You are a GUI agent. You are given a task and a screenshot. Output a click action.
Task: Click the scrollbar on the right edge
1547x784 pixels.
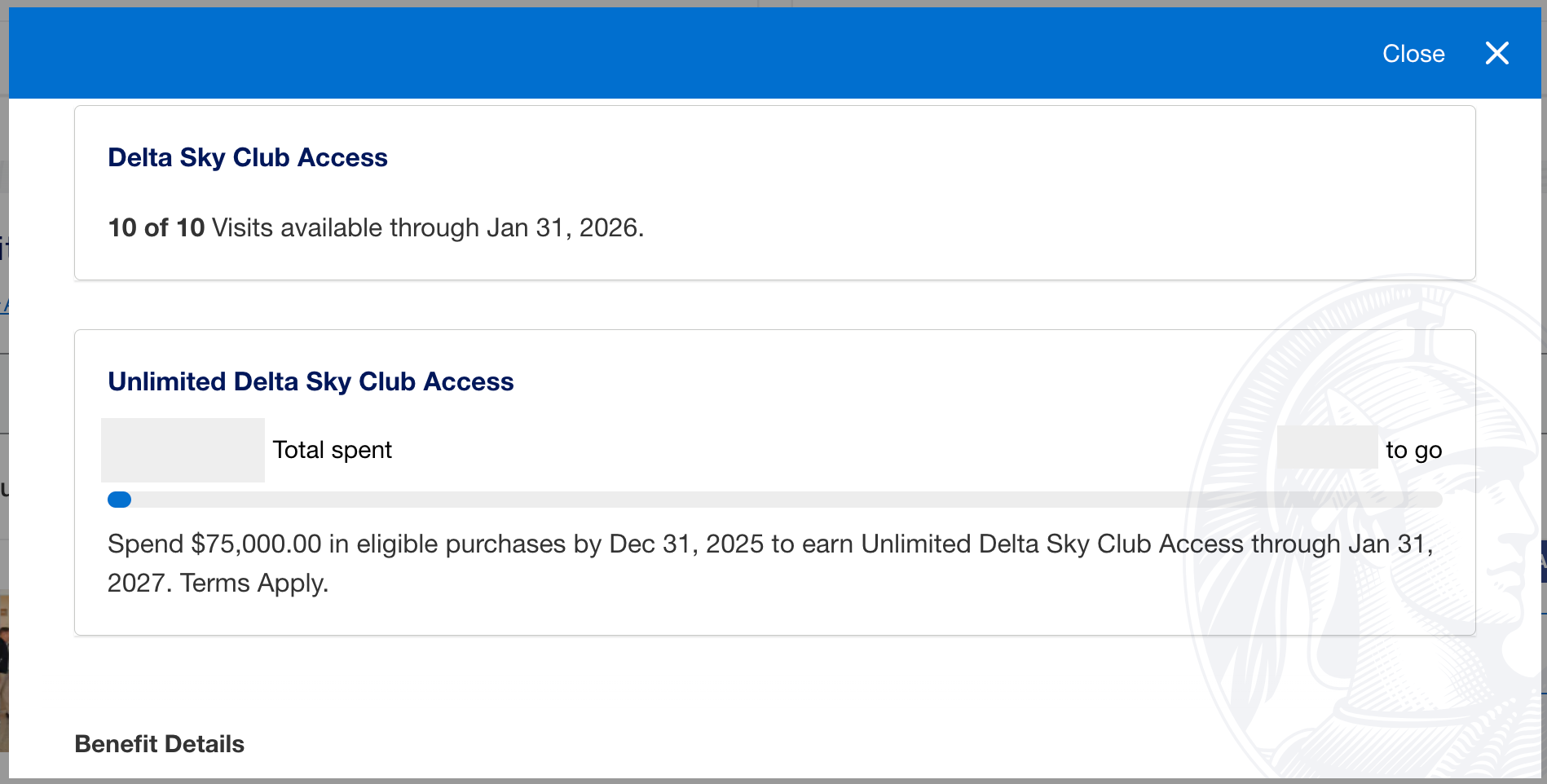[1543, 391]
